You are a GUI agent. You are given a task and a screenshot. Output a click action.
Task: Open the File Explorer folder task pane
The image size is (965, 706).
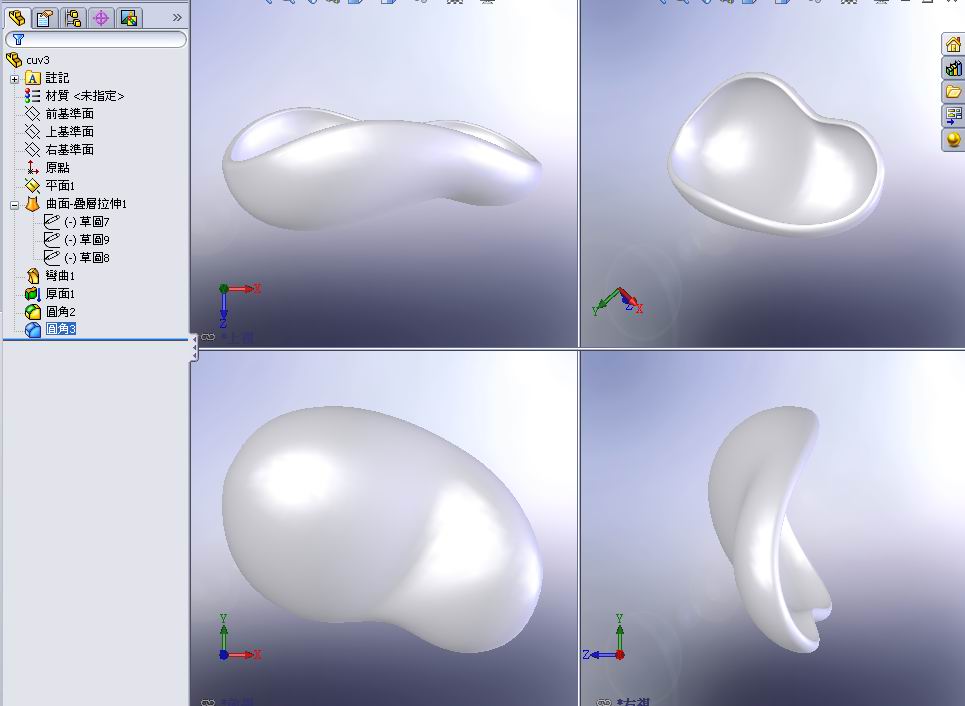click(x=953, y=92)
